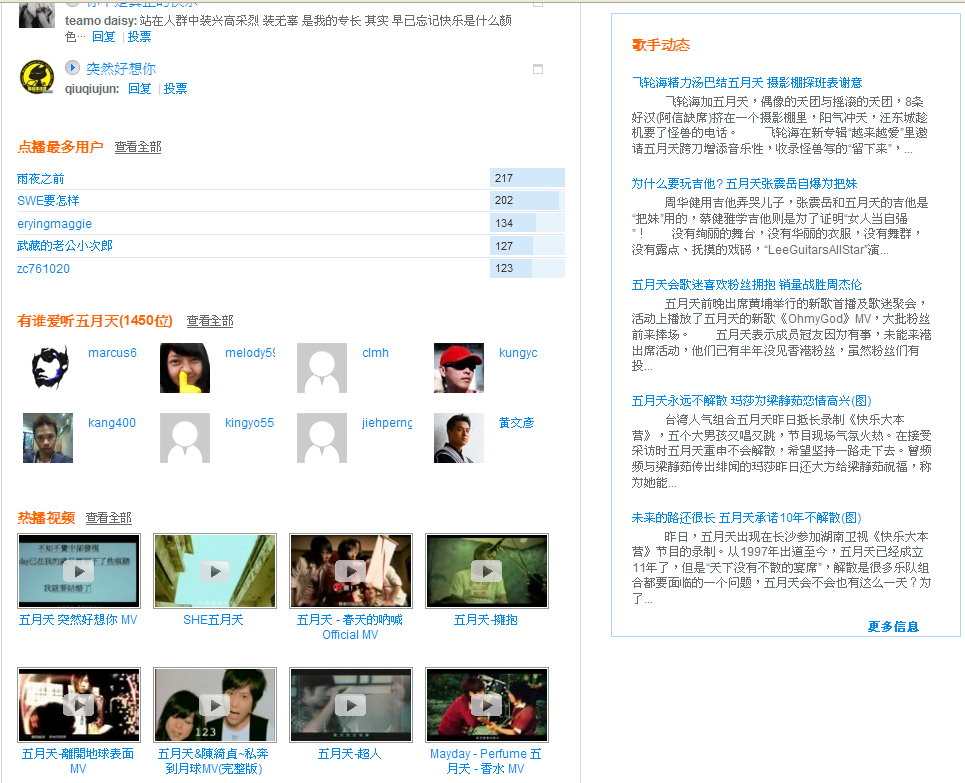Open the title link 五月天-離開地球表面 MV
Viewport: 965px width, 783px height.
click(x=78, y=761)
